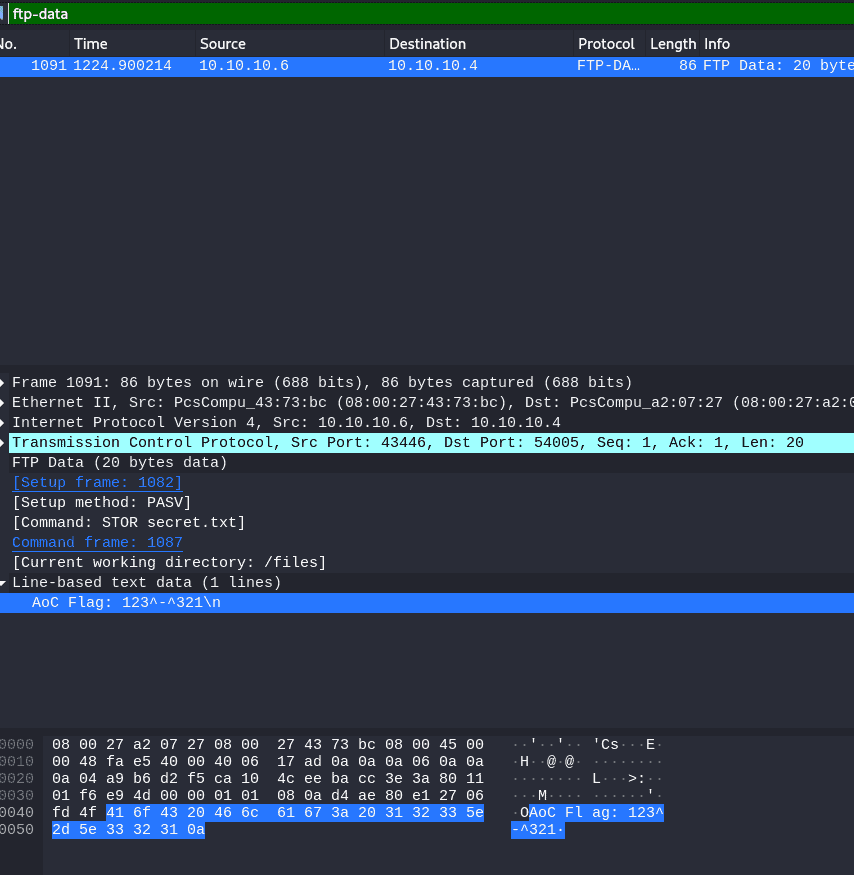The height and width of the screenshot is (875, 854).
Task: Click hex row offset 0020 bytes
Action: coord(268,778)
